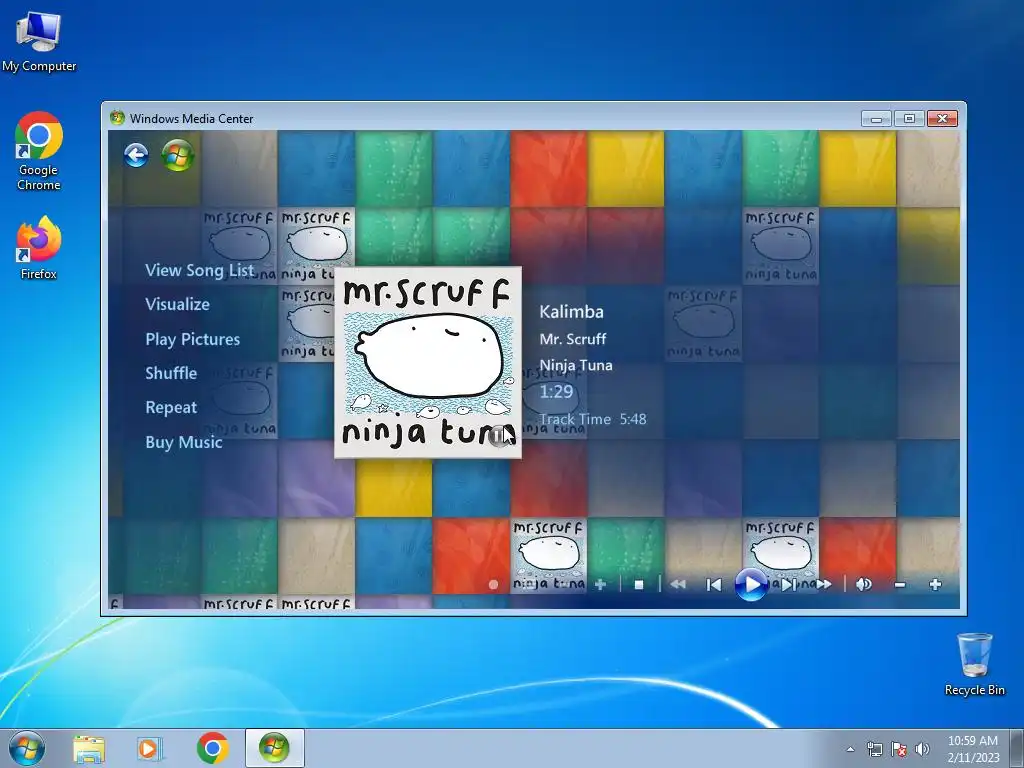
Task: Click the large Ninja Tuna album cover
Action: coord(428,362)
